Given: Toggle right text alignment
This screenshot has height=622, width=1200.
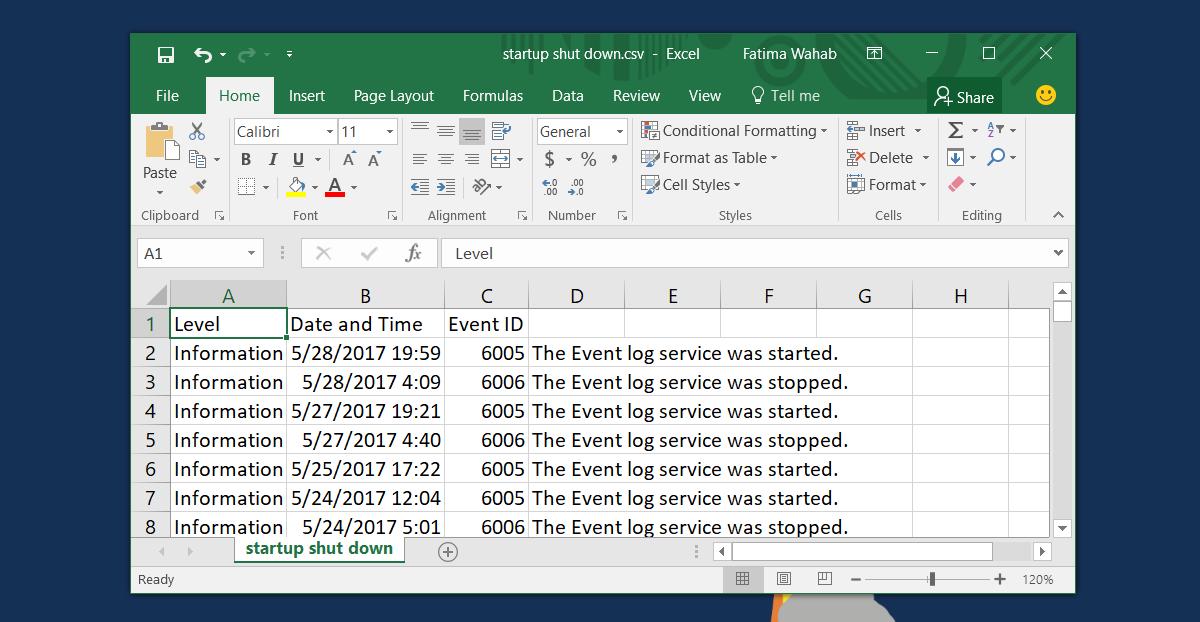Looking at the screenshot, I should pos(472,159).
